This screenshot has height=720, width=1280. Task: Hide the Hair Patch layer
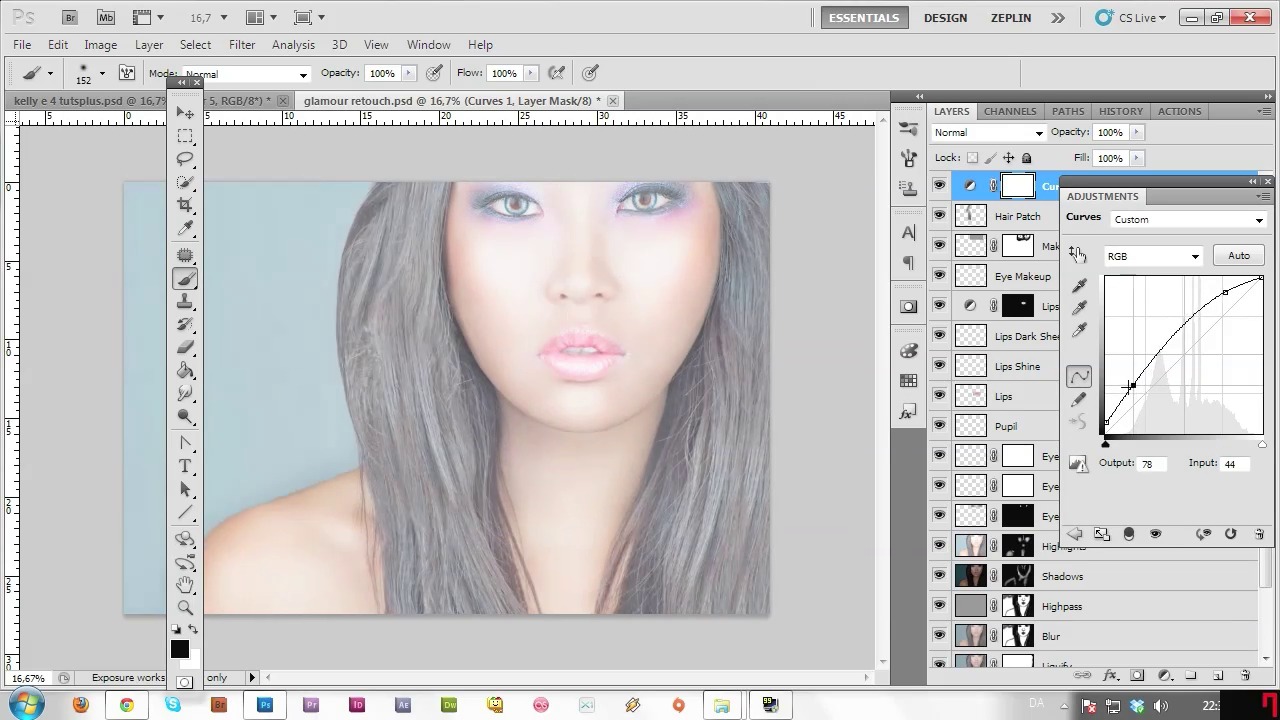[939, 216]
